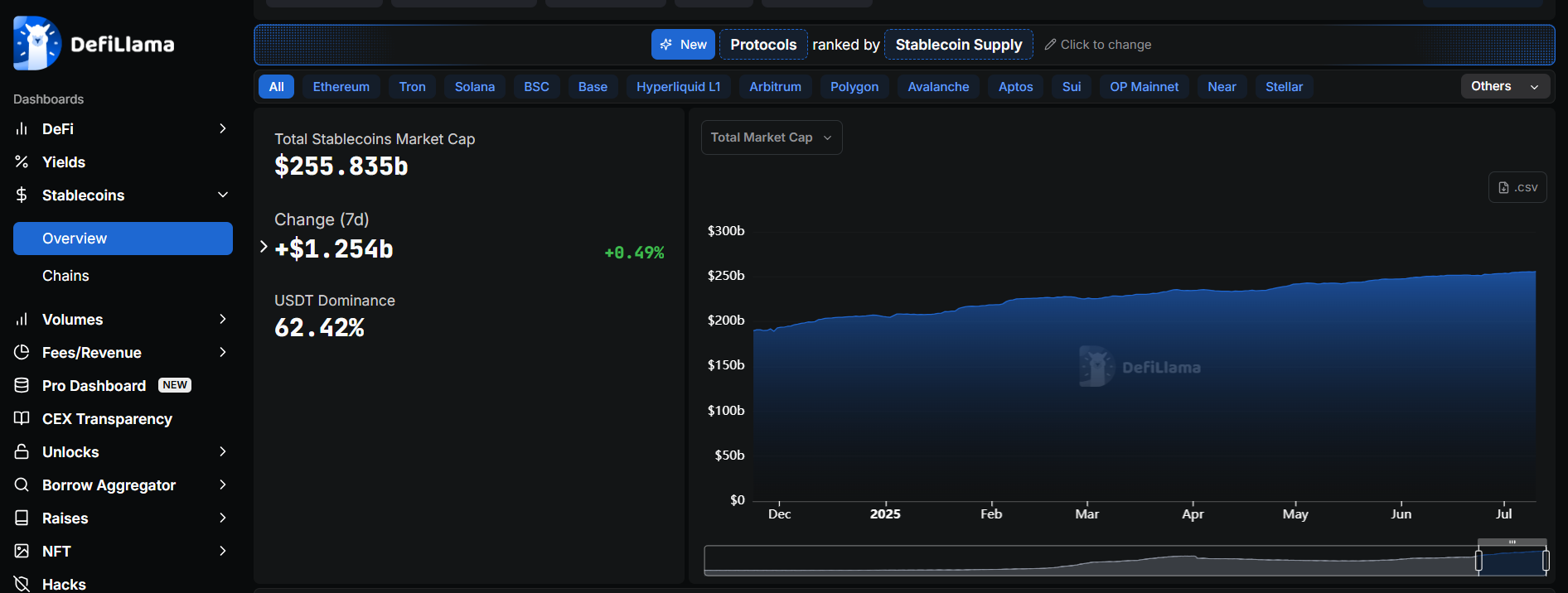Expand the Change (7d) details arrow

(264, 247)
